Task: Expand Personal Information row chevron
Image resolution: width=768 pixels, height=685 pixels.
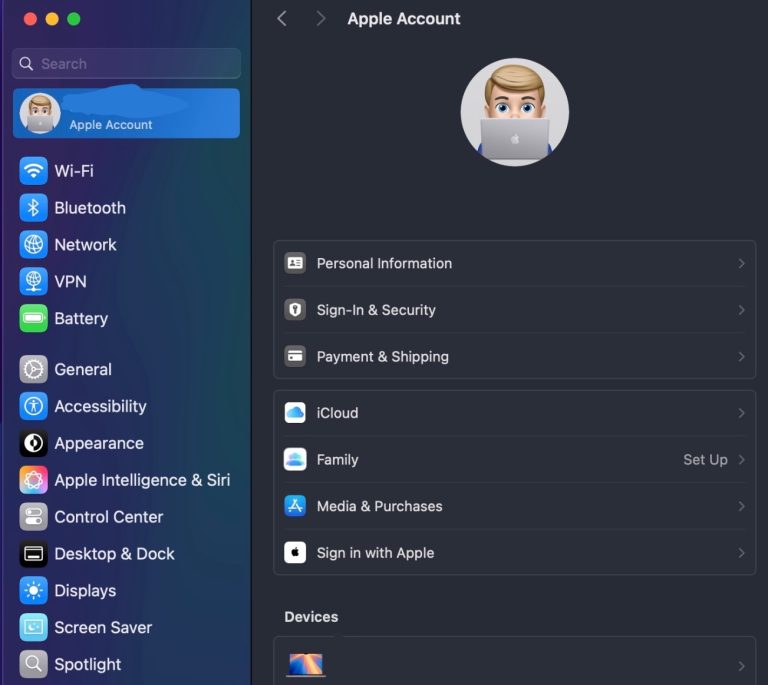Action: point(741,264)
